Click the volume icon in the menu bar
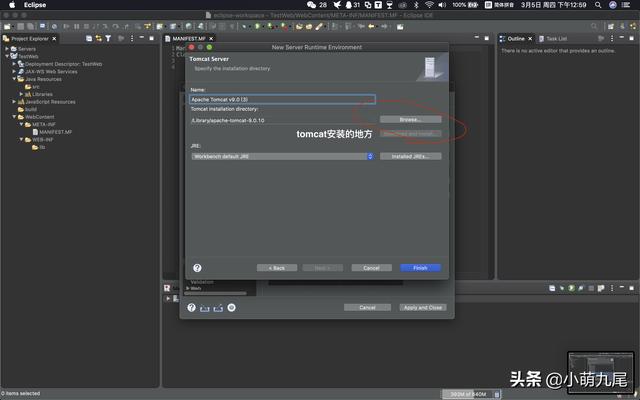 click(x=442, y=5)
